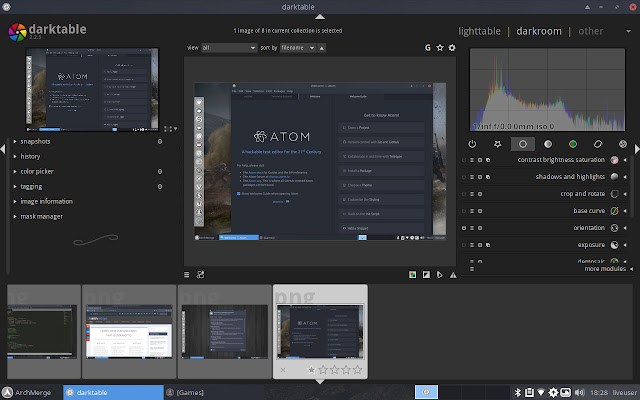Reset the orientation module parameters
Image resolution: width=640 pixels, height=400 pixels.
point(480,228)
